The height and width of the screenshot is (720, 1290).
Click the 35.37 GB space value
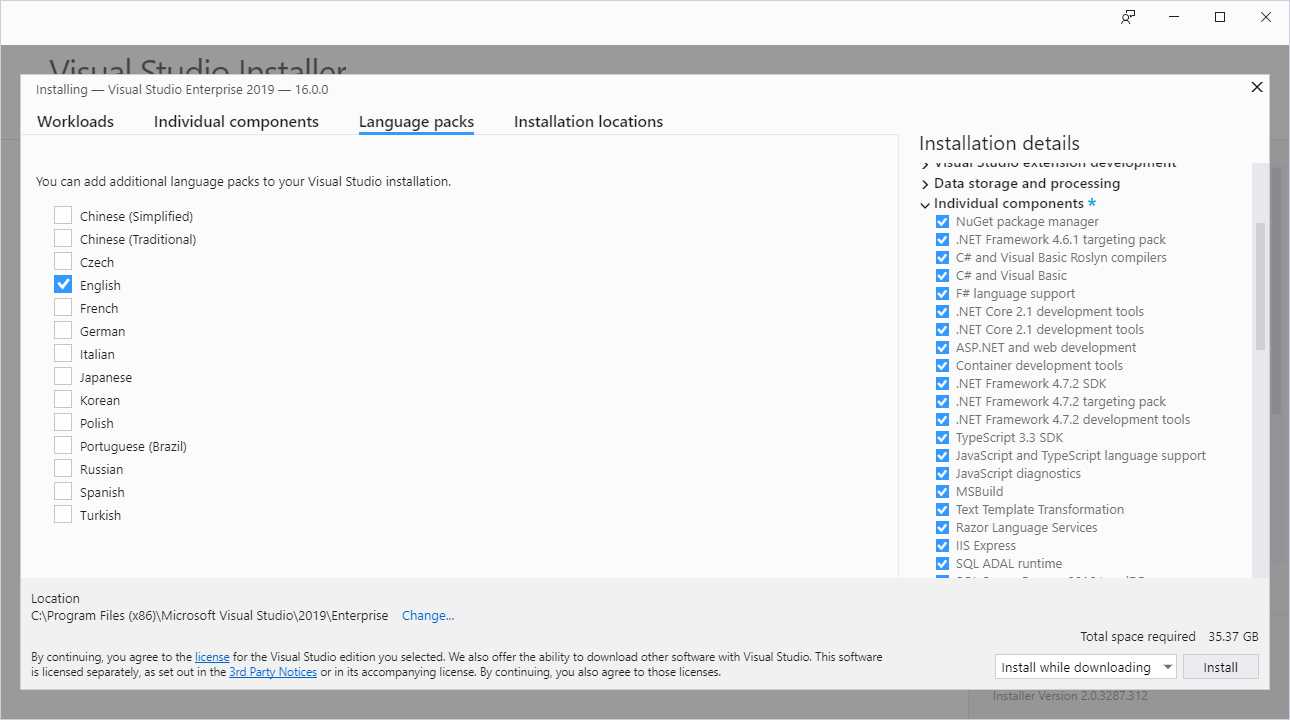point(1233,637)
